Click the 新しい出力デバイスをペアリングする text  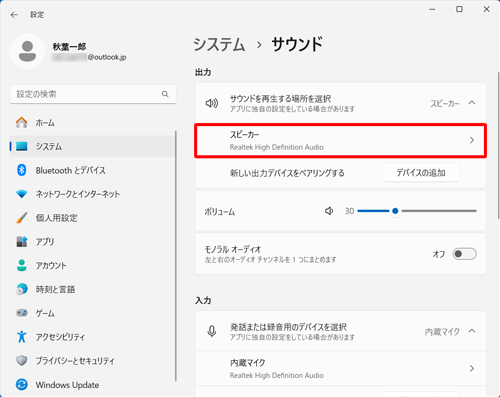coord(287,173)
